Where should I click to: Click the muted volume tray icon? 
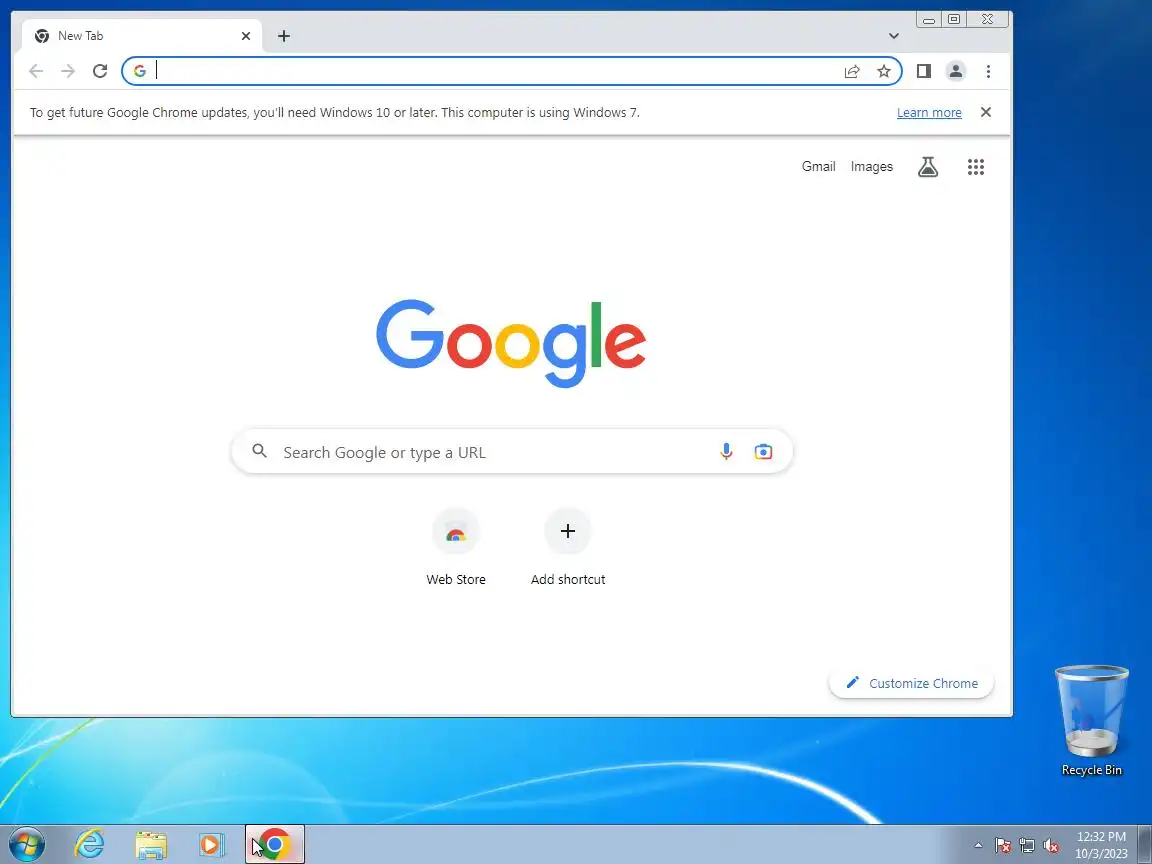[x=1051, y=846]
